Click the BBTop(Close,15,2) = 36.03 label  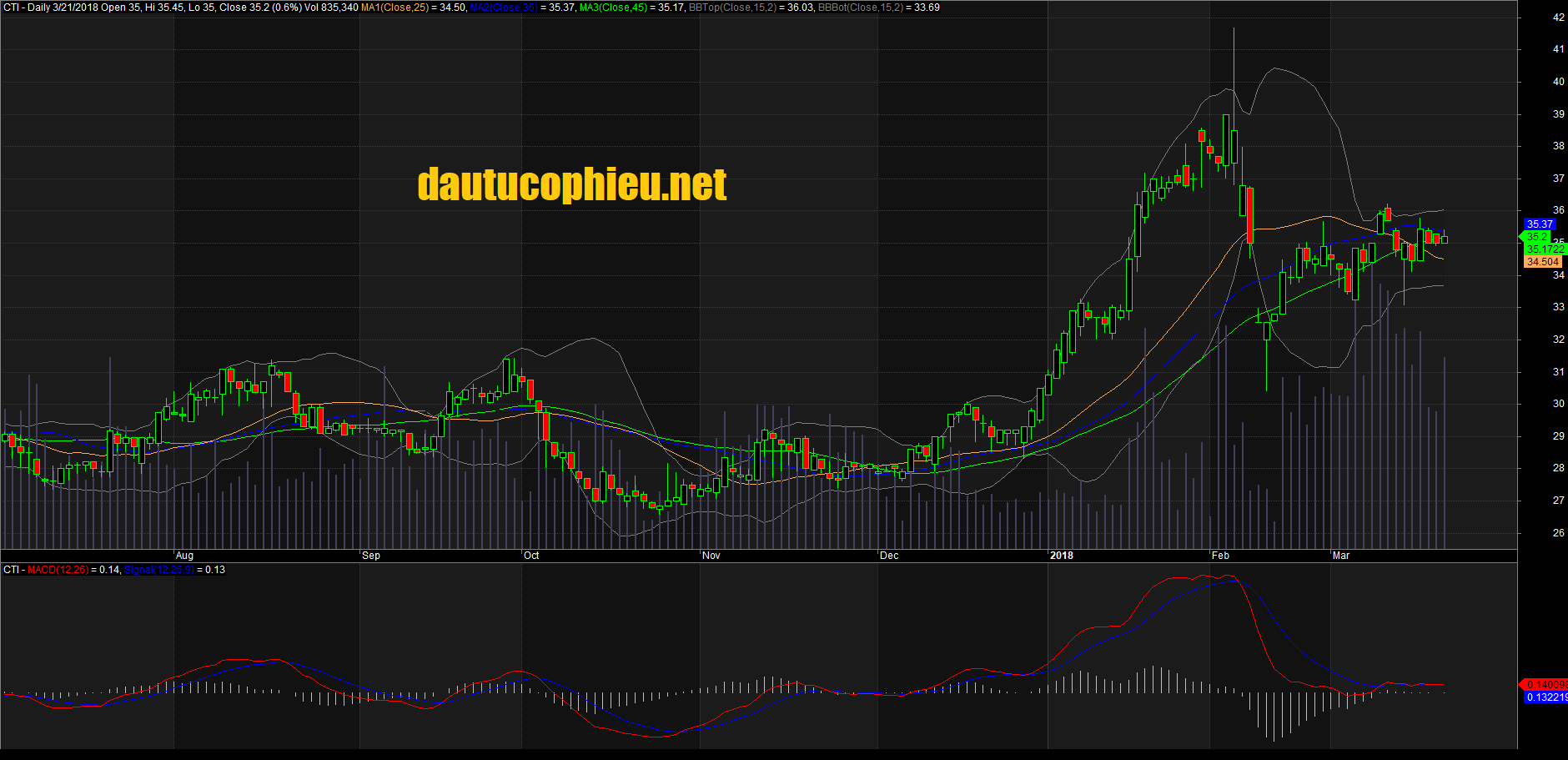tap(751, 8)
